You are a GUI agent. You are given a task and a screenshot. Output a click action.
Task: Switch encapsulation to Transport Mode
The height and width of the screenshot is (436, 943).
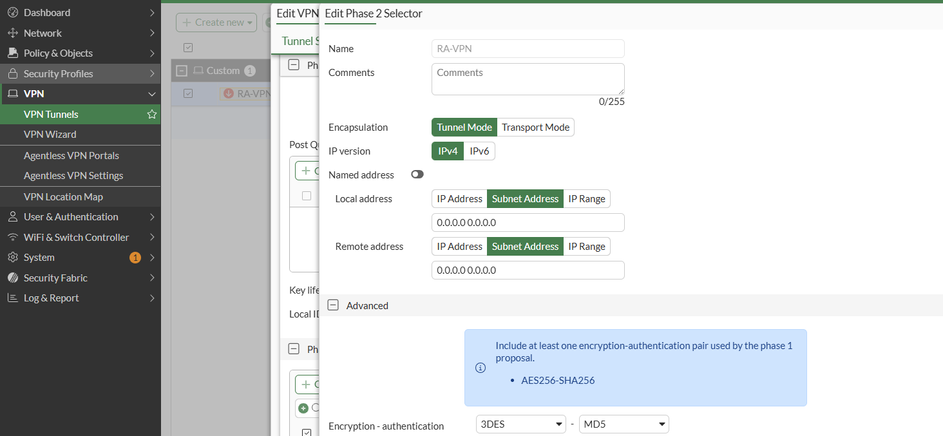click(x=535, y=128)
